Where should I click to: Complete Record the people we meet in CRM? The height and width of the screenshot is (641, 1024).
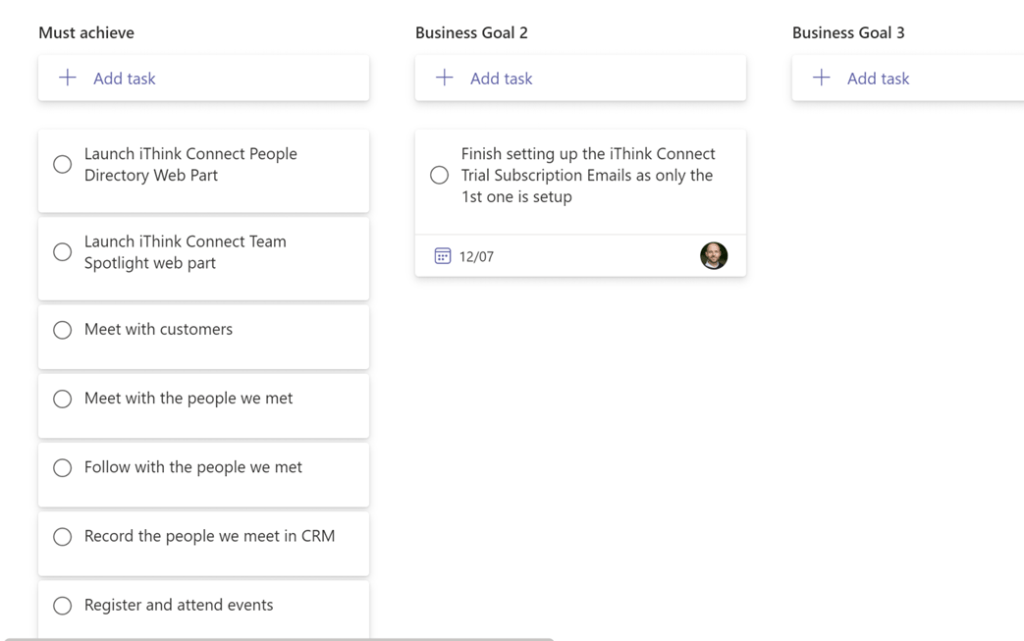[63, 537]
